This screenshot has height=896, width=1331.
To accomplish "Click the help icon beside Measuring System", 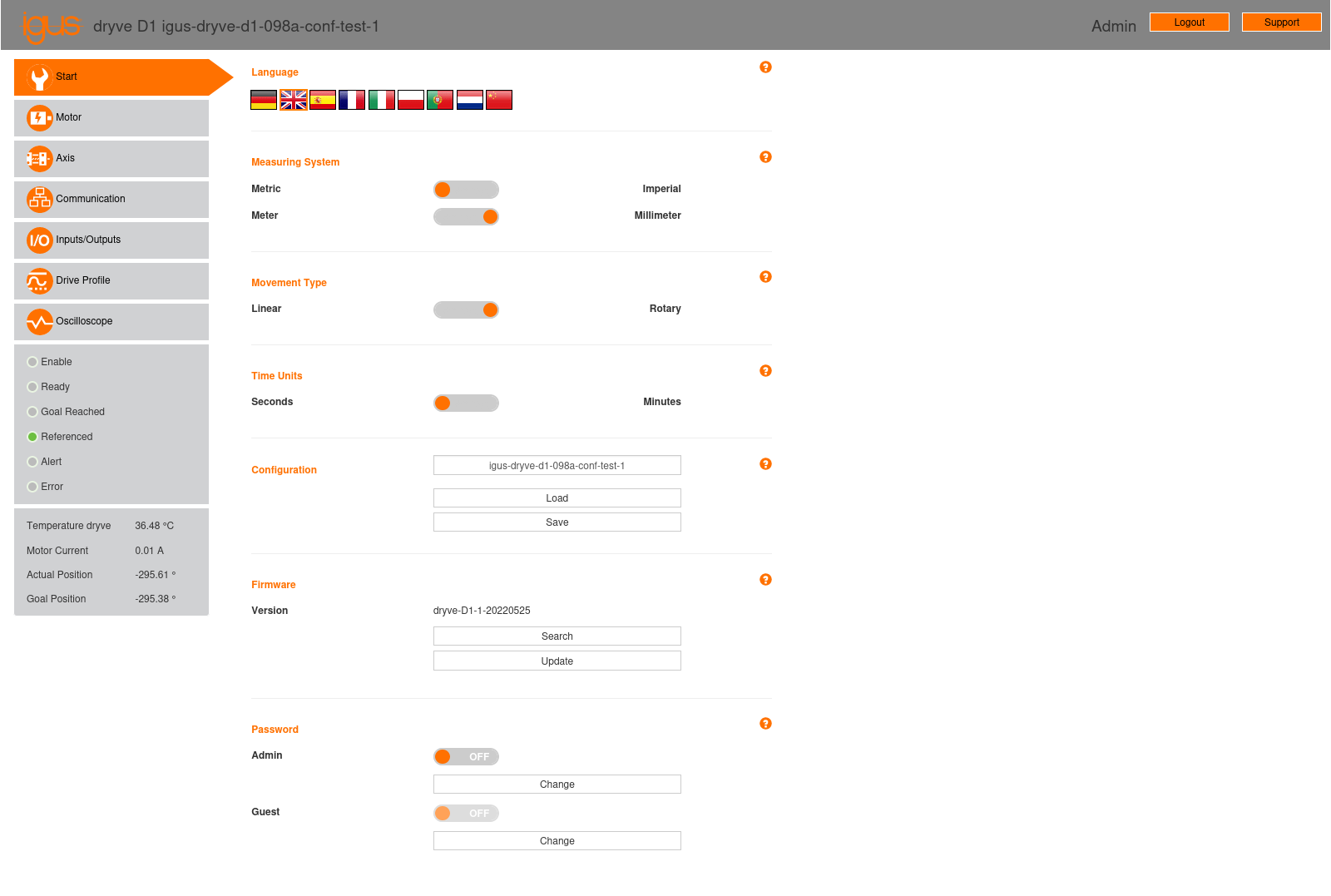I will pyautogui.click(x=765, y=157).
